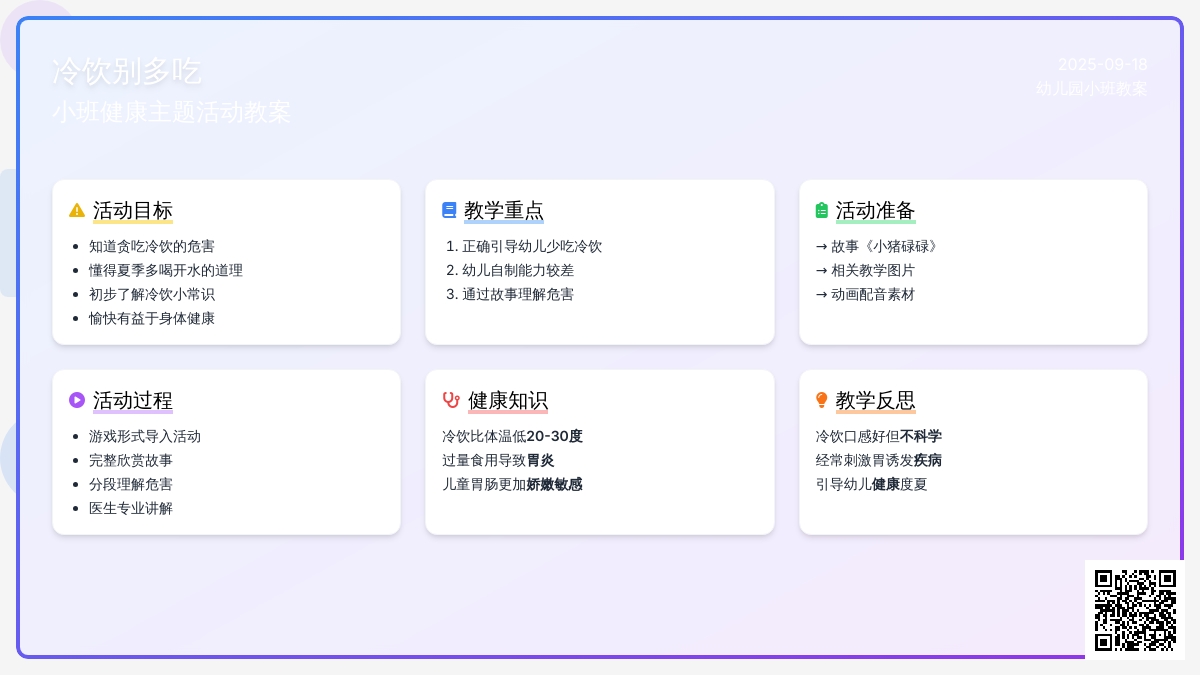Click the arrow item 动画配音素材

coord(865,294)
